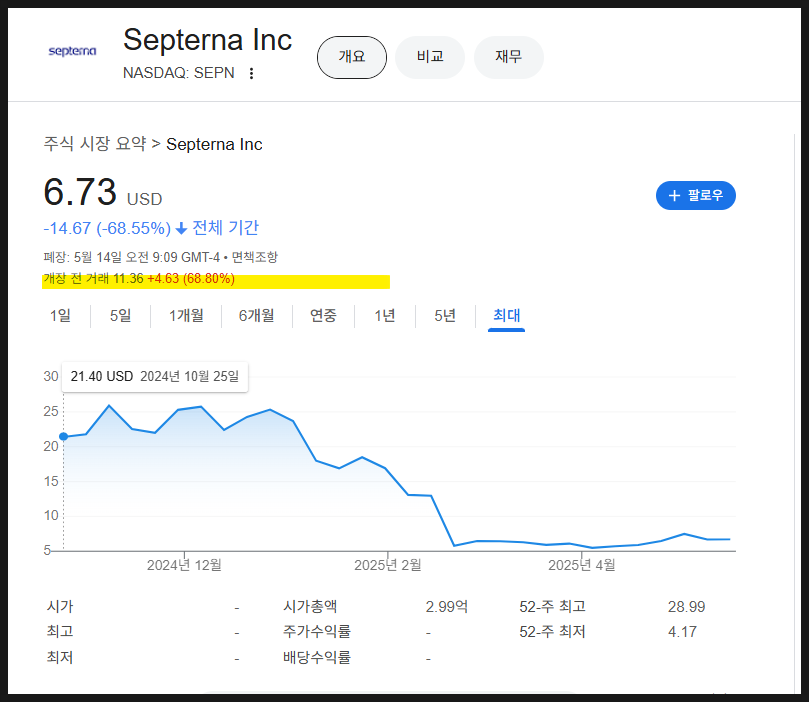Open the 재무 tab
The image size is (809, 702).
pos(508,57)
